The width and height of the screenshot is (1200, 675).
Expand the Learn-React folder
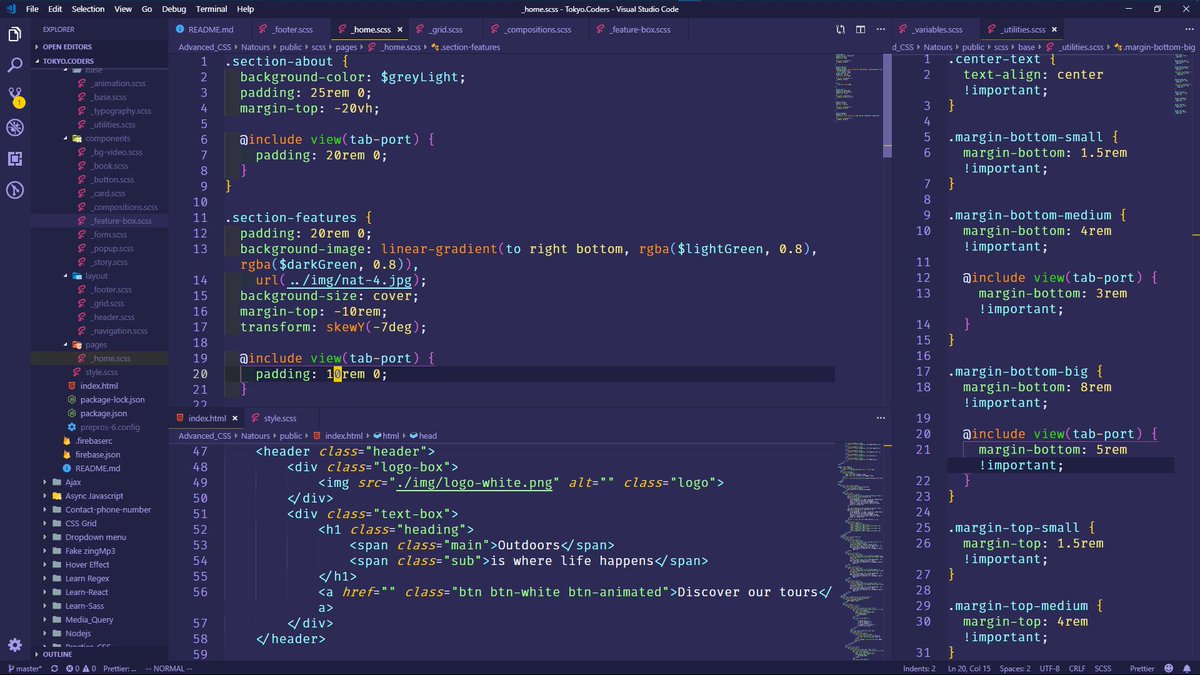(x=100, y=592)
